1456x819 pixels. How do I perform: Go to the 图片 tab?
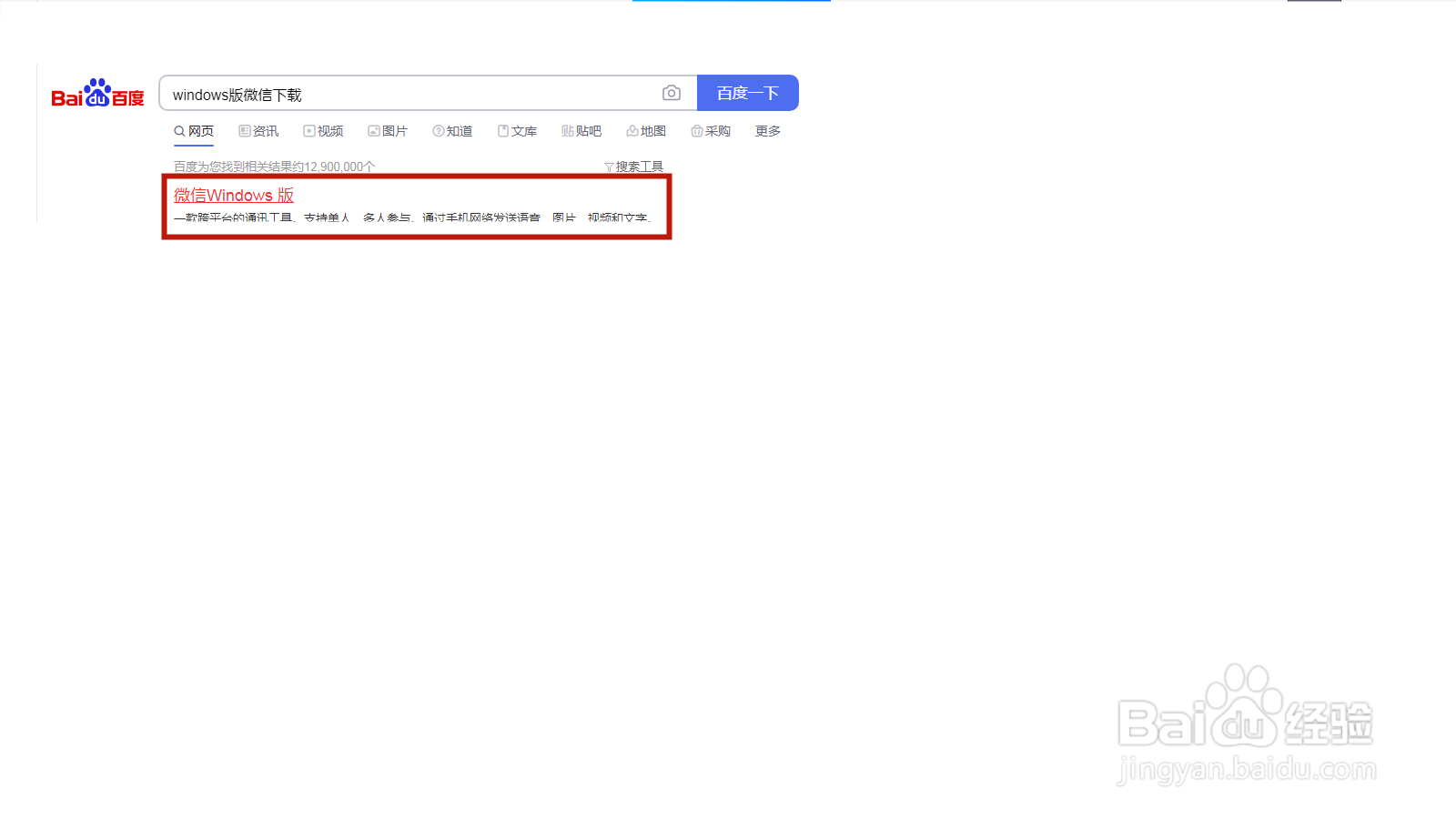(394, 131)
